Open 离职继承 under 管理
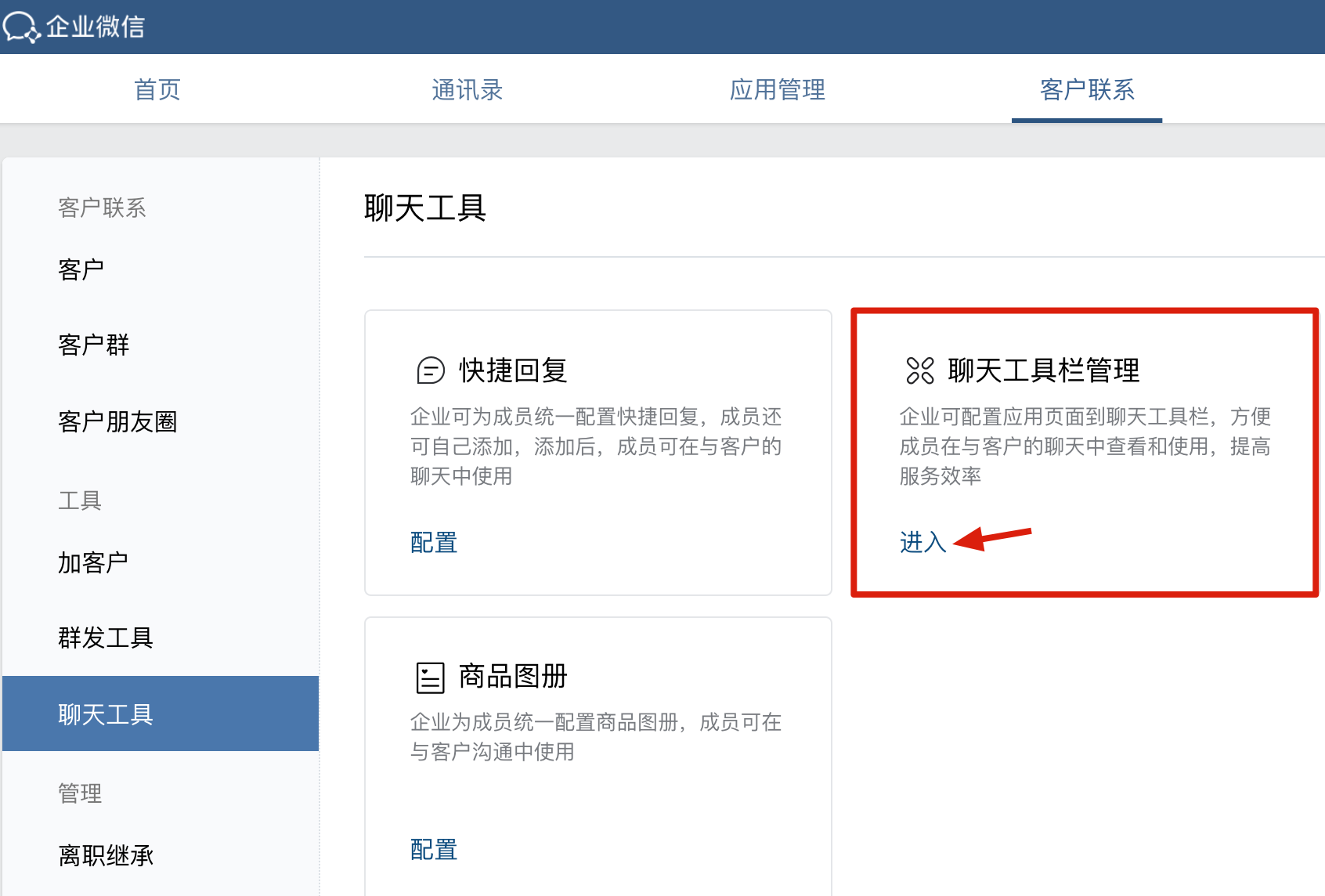The height and width of the screenshot is (896, 1325). click(x=105, y=855)
